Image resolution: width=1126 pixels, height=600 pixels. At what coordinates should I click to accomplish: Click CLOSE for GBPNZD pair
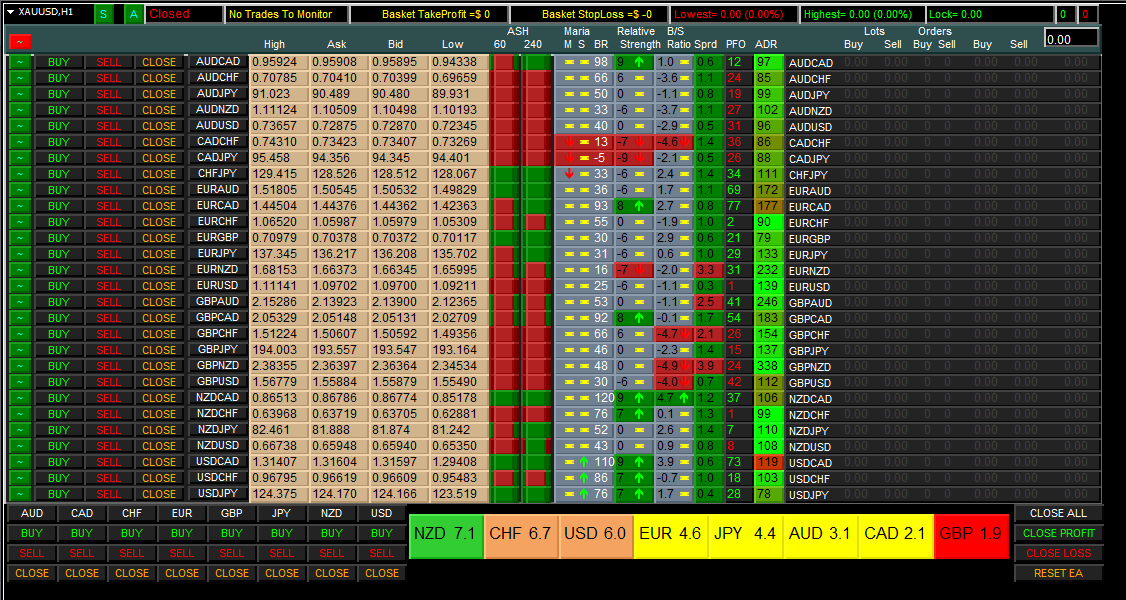[x=159, y=365]
